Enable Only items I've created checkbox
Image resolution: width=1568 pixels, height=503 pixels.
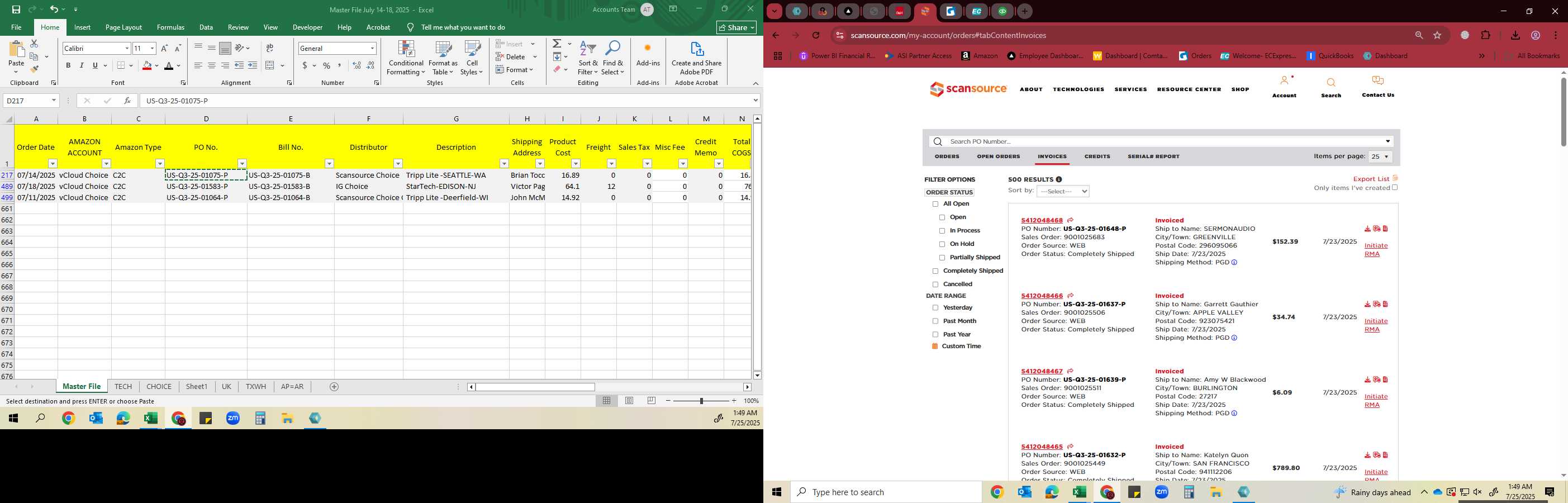coord(1395,188)
